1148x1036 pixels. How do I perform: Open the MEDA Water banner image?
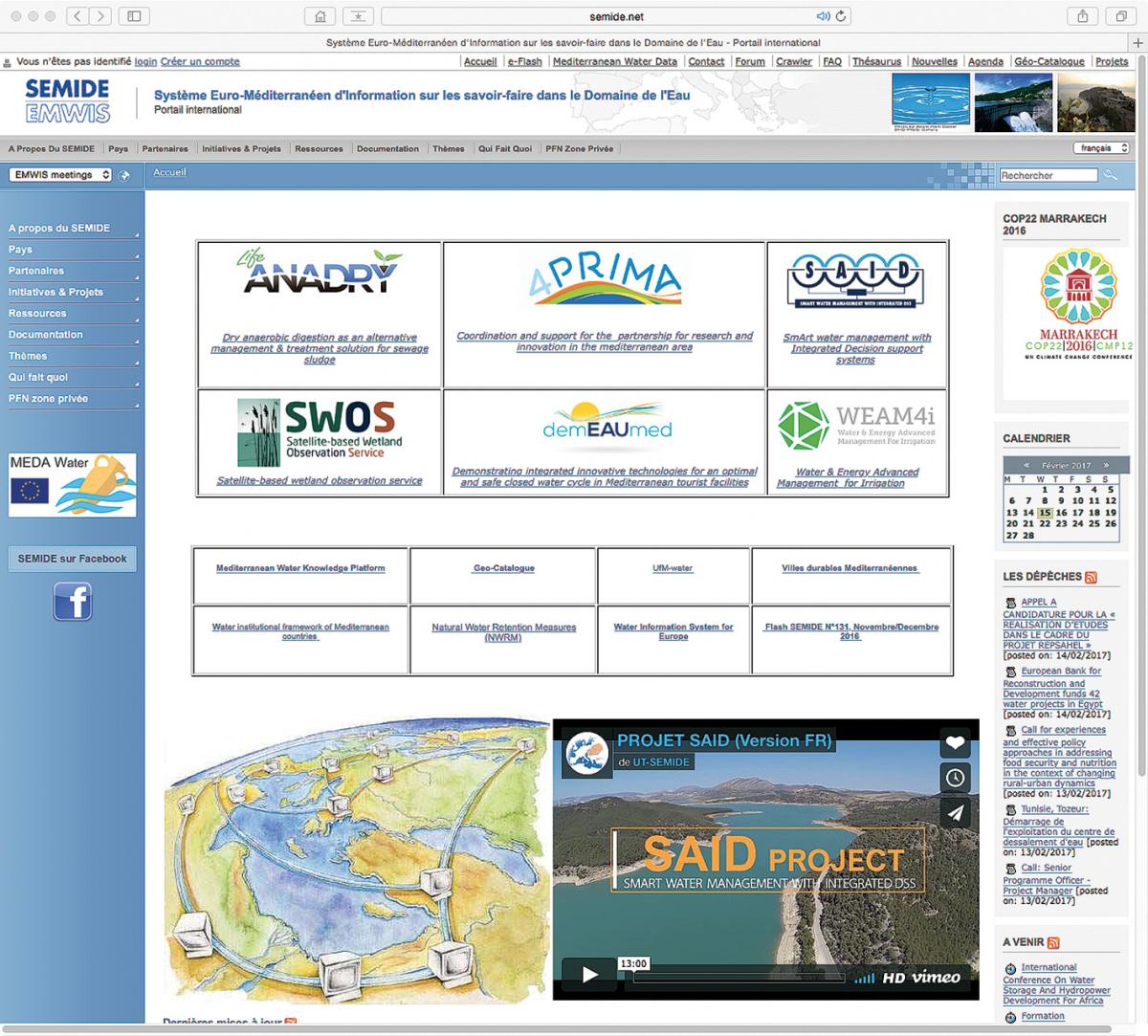click(73, 485)
